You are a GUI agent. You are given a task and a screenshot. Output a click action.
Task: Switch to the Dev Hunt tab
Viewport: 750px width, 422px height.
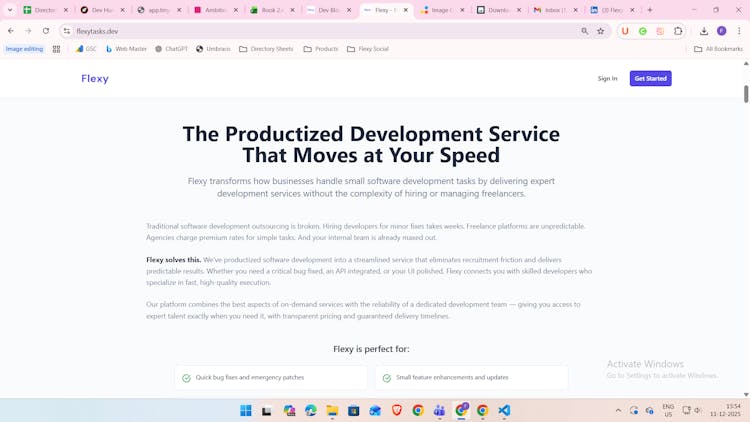(x=102, y=10)
